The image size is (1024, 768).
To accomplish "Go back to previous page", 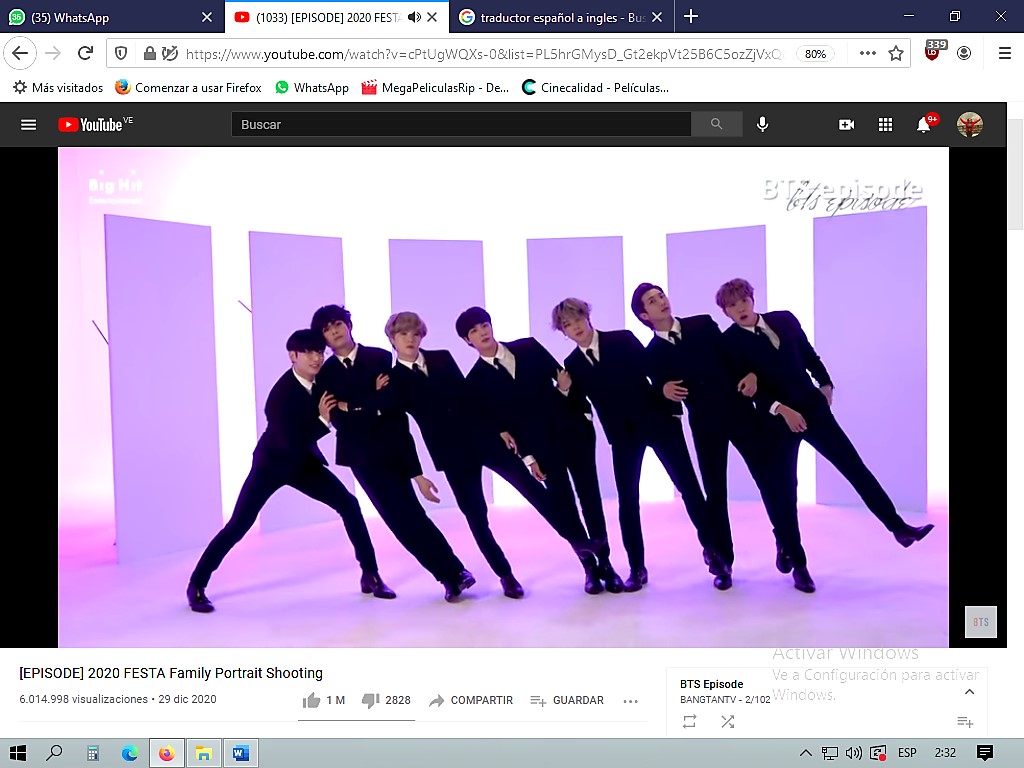I will pos(20,54).
